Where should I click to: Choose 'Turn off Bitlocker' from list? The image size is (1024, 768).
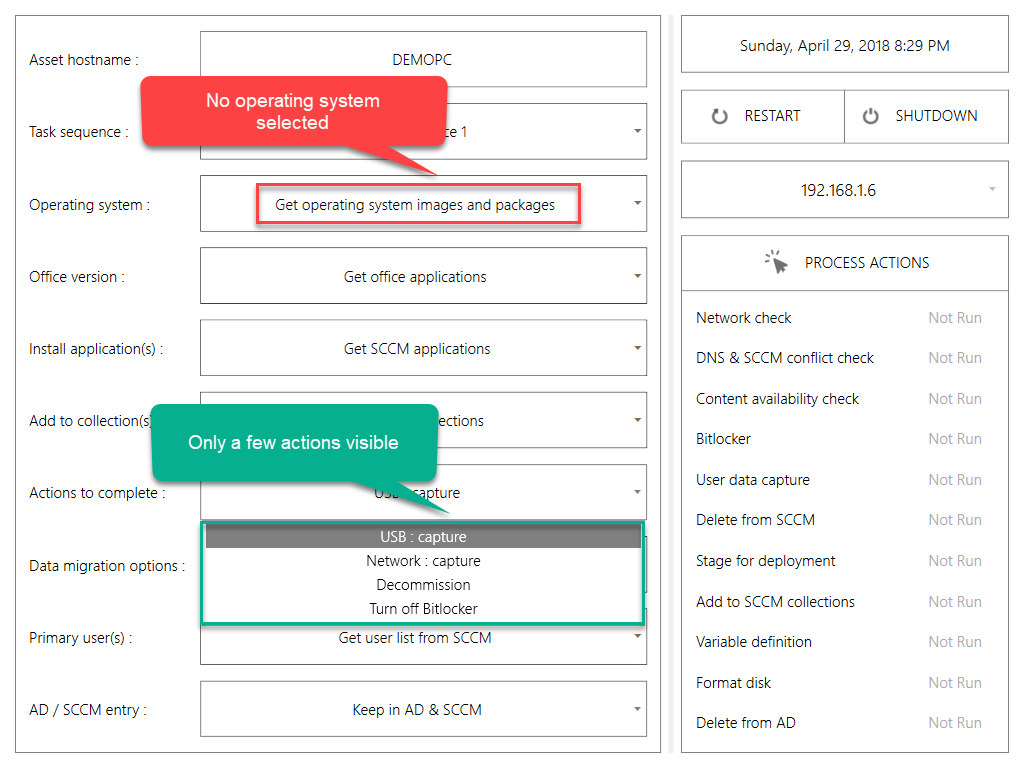[x=423, y=609]
